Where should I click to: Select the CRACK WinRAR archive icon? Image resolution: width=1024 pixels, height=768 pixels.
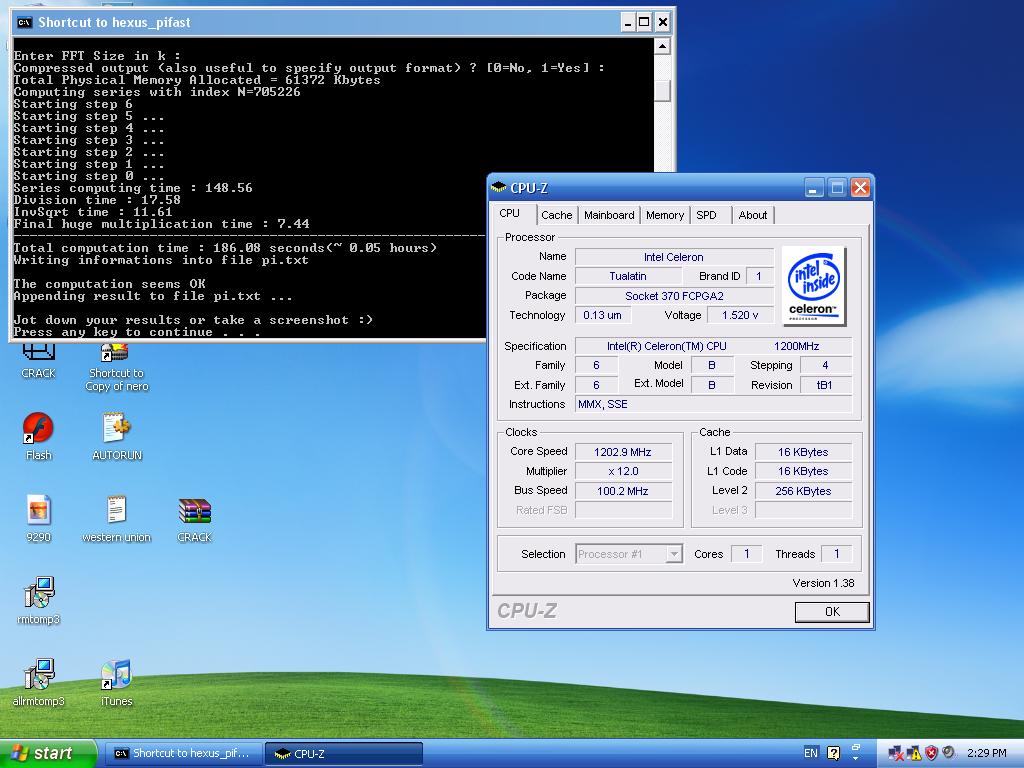pyautogui.click(x=194, y=511)
